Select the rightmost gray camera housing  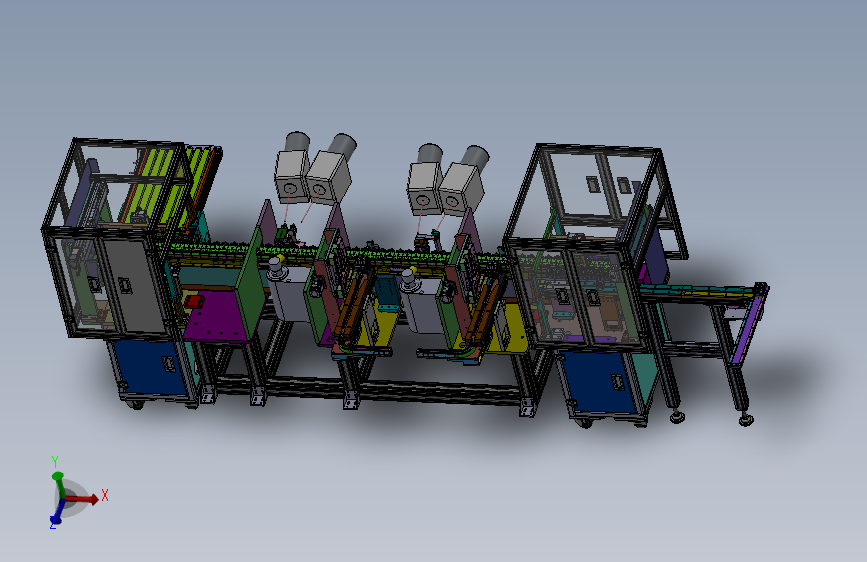(x=462, y=189)
